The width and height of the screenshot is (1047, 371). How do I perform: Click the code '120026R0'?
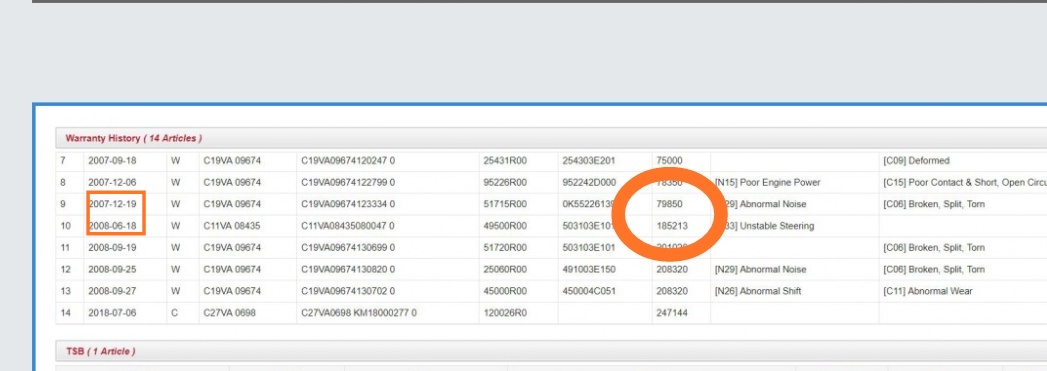[x=505, y=313]
